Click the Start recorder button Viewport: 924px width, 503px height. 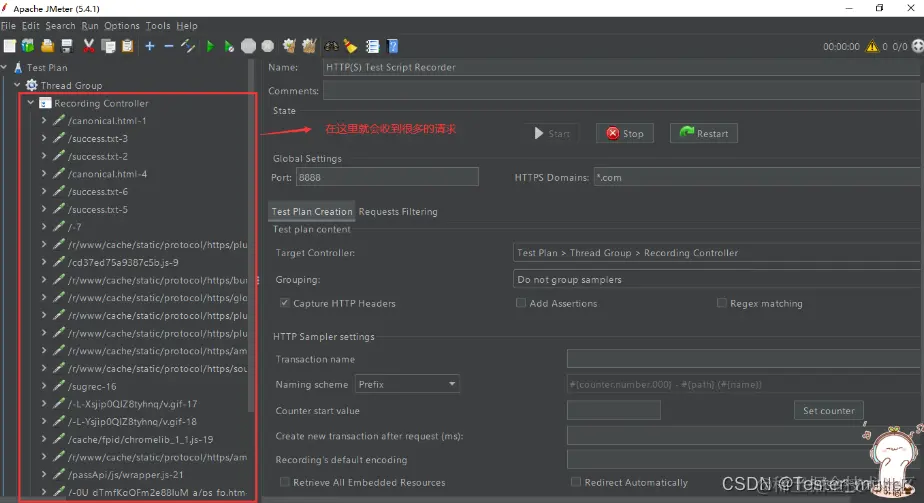click(x=552, y=133)
